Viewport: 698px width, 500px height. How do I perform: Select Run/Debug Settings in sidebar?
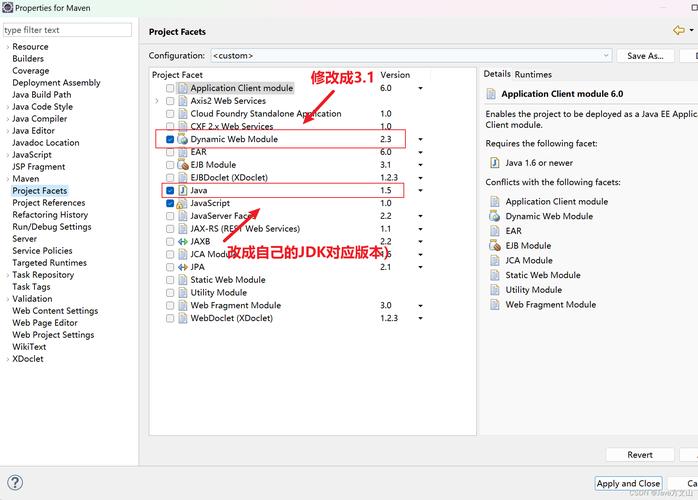click(52, 227)
